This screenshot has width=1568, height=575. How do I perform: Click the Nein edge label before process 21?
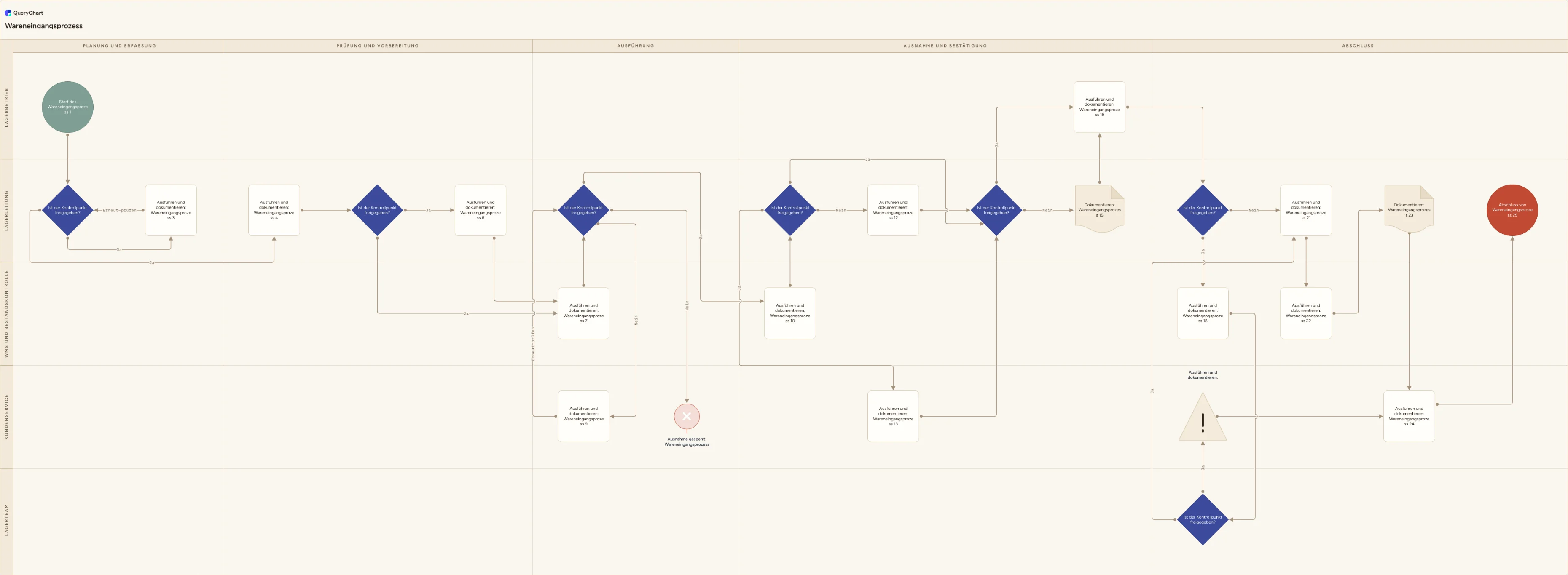click(1254, 210)
